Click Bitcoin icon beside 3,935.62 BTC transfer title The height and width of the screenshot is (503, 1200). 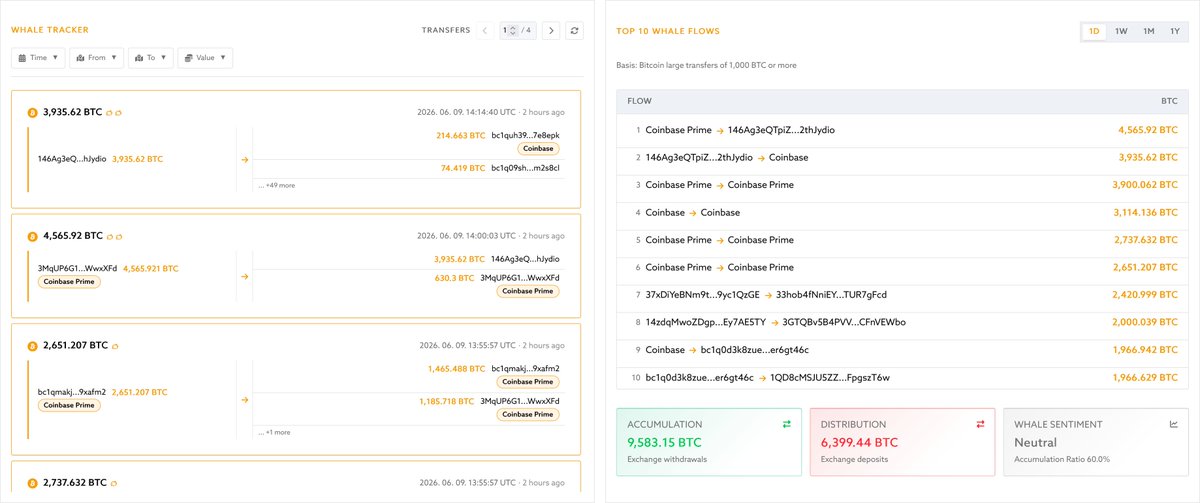coord(32,113)
